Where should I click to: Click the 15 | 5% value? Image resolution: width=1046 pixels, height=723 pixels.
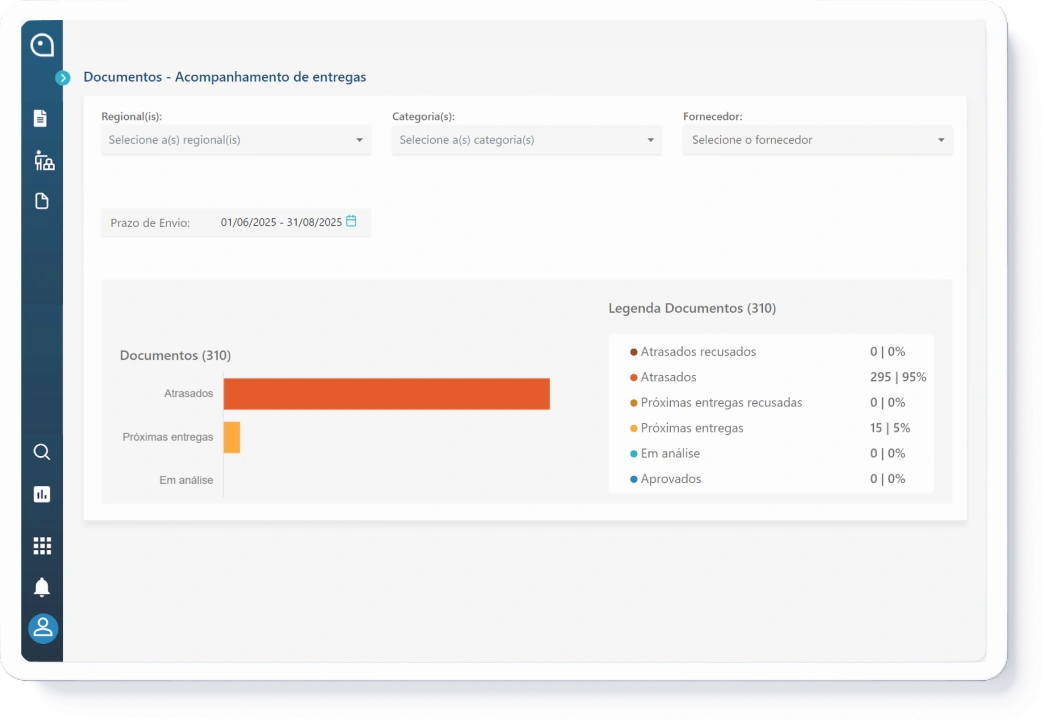890,428
